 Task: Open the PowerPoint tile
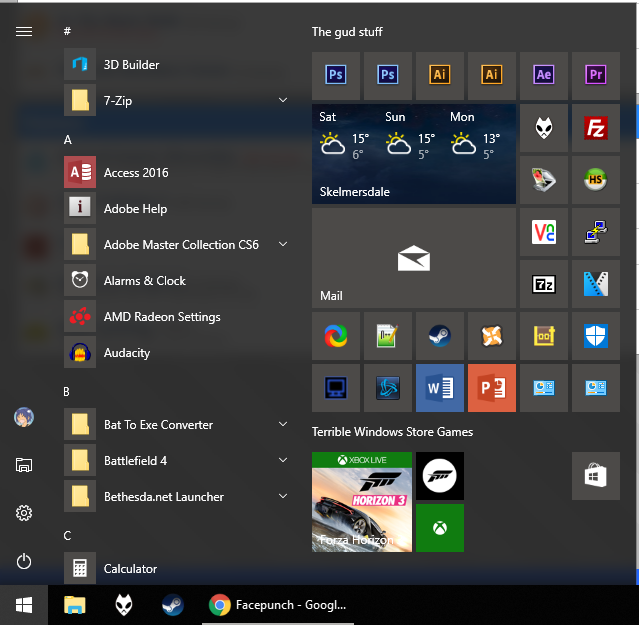pos(492,388)
